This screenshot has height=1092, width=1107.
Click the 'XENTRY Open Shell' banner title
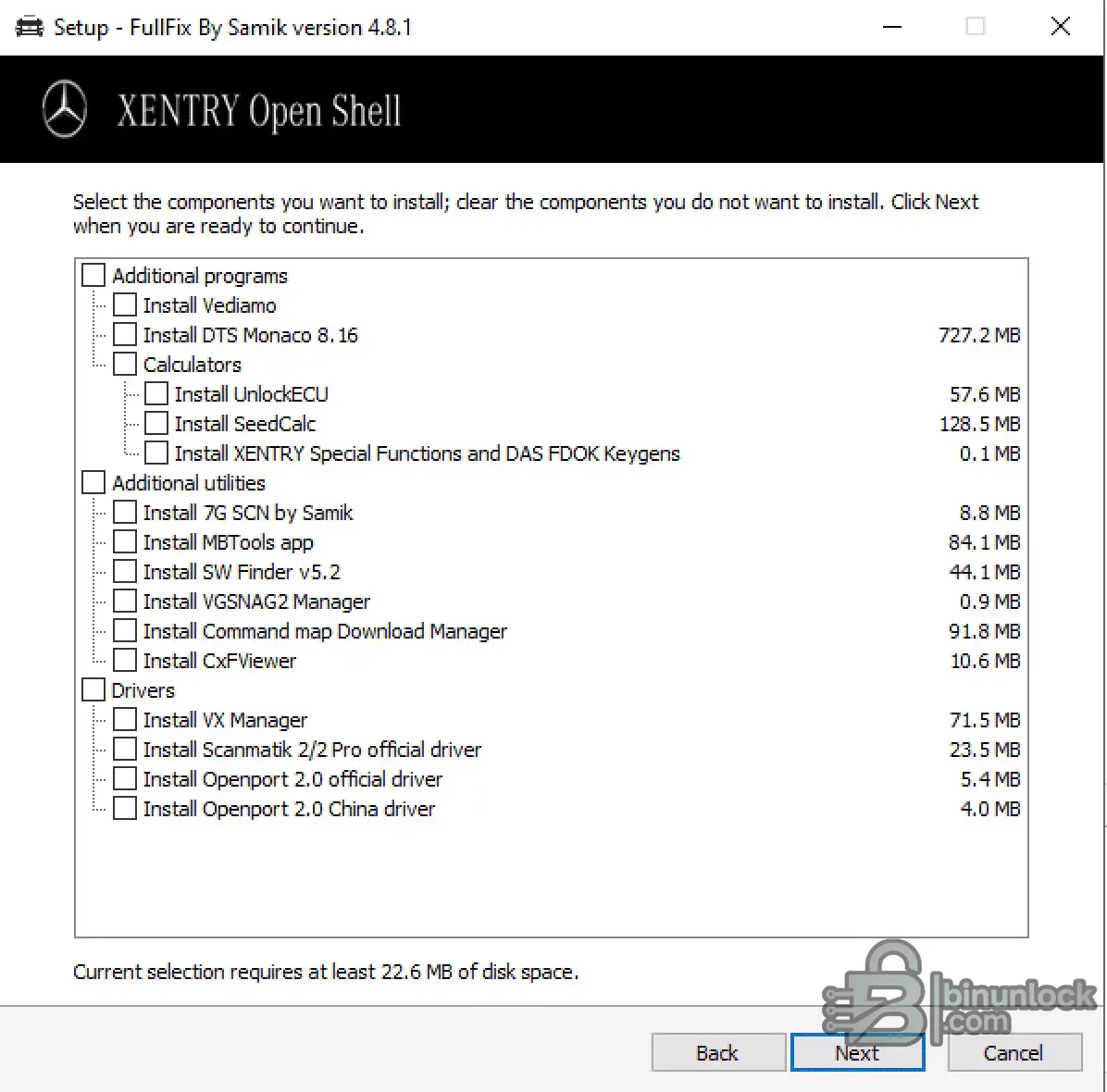pyautogui.click(x=258, y=111)
